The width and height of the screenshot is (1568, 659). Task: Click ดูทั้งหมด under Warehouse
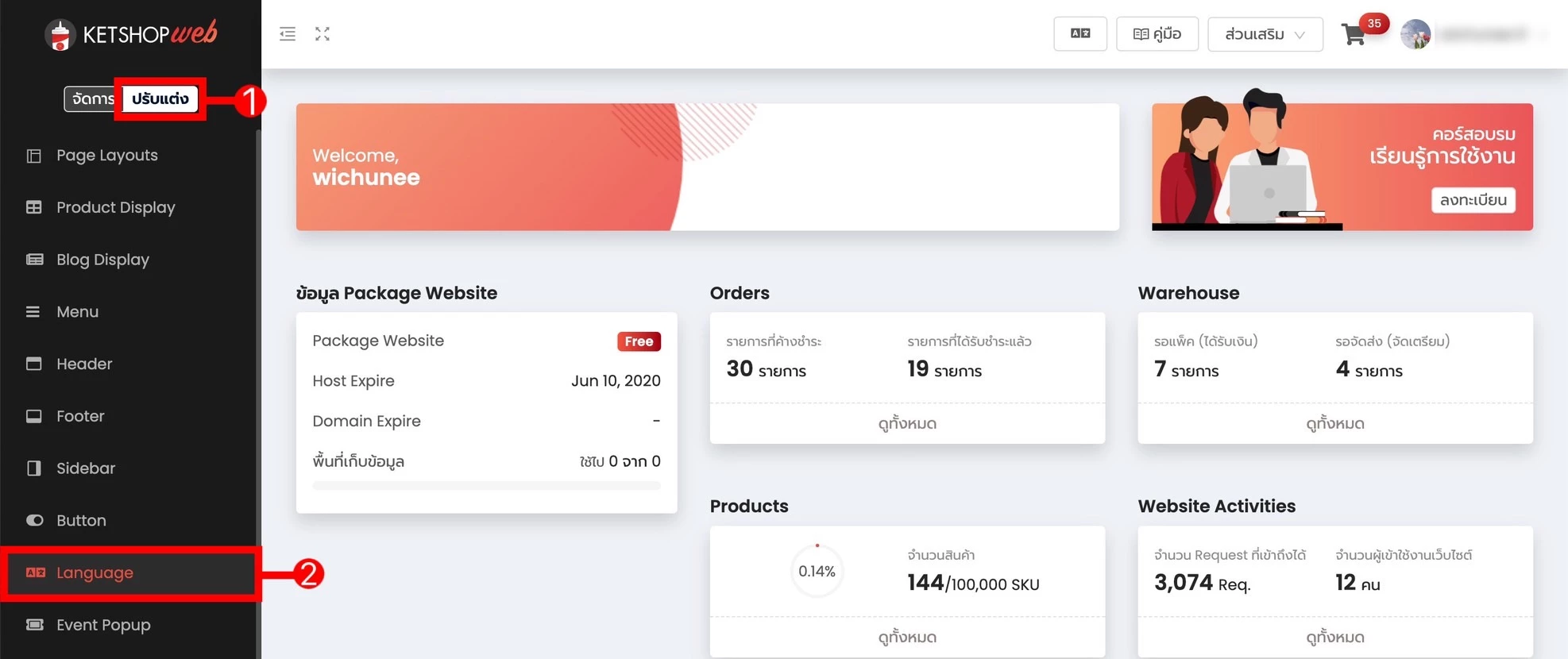point(1334,424)
